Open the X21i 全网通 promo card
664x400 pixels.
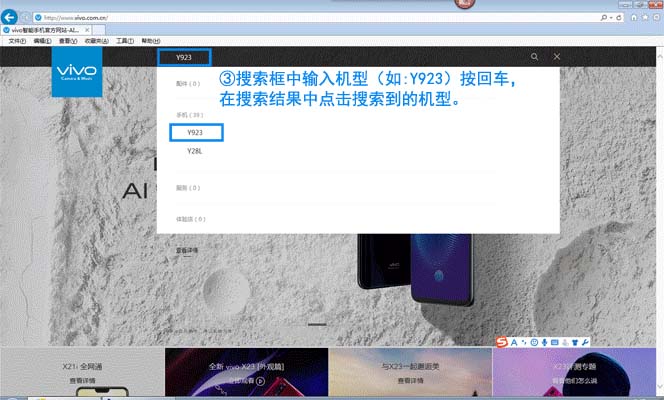(82, 372)
